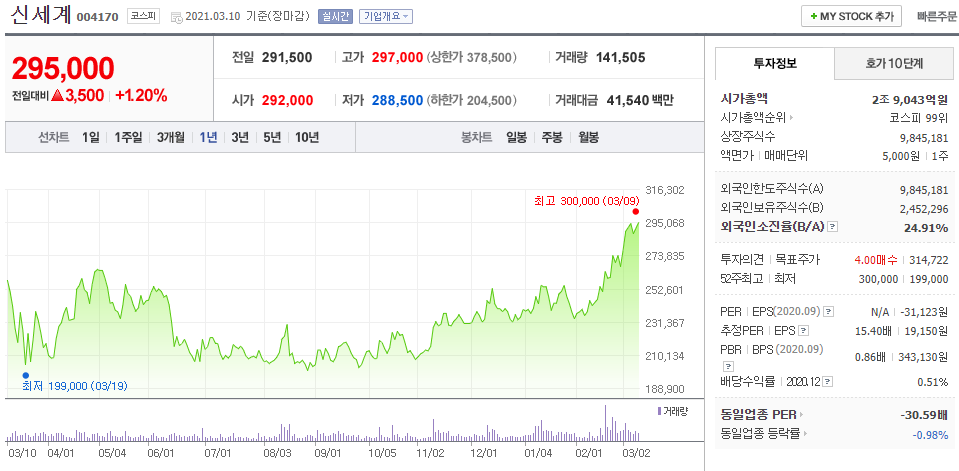
Task: Click the 코스피 99위 ranking value
Action: pos(919,118)
